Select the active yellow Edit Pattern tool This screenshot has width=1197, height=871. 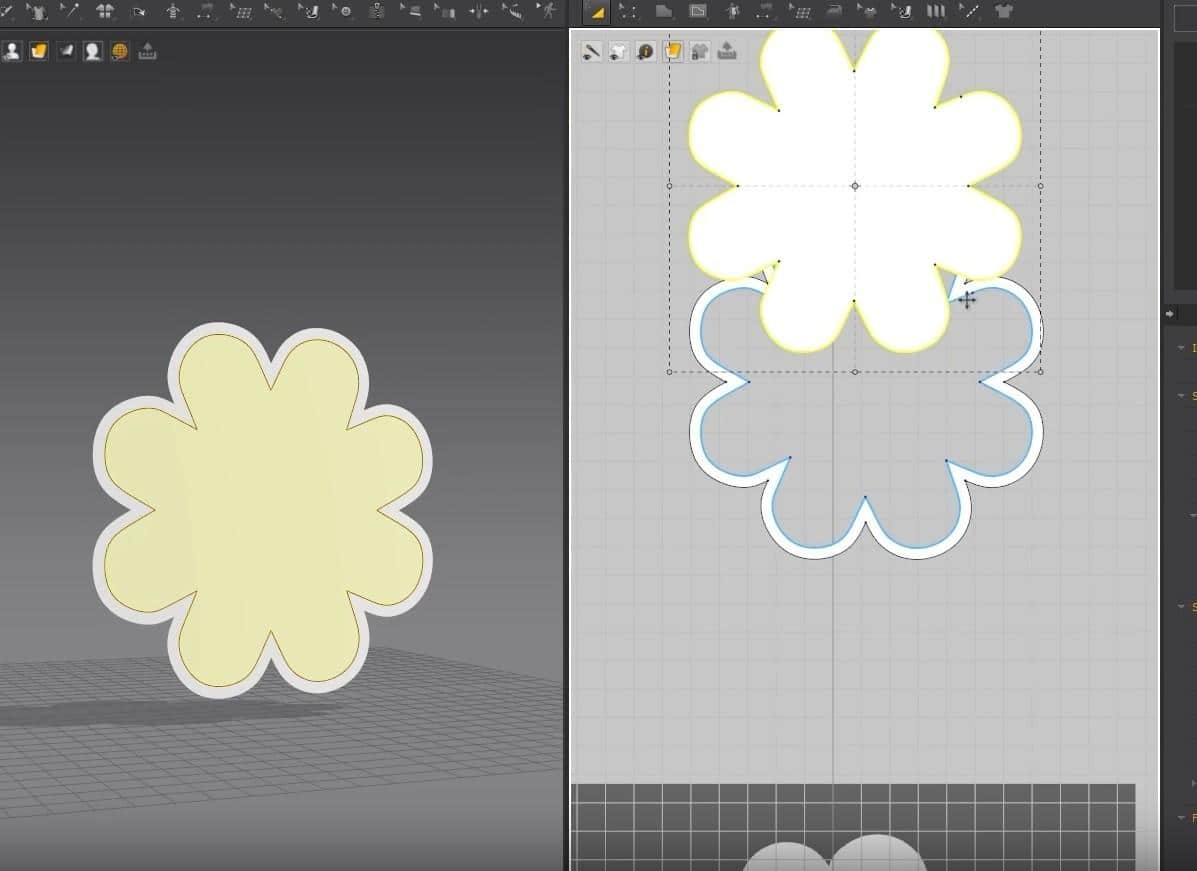click(596, 11)
